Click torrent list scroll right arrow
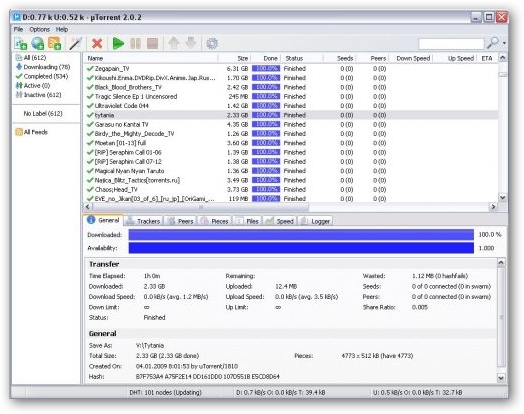The width and height of the screenshot is (524, 414). click(x=493, y=207)
